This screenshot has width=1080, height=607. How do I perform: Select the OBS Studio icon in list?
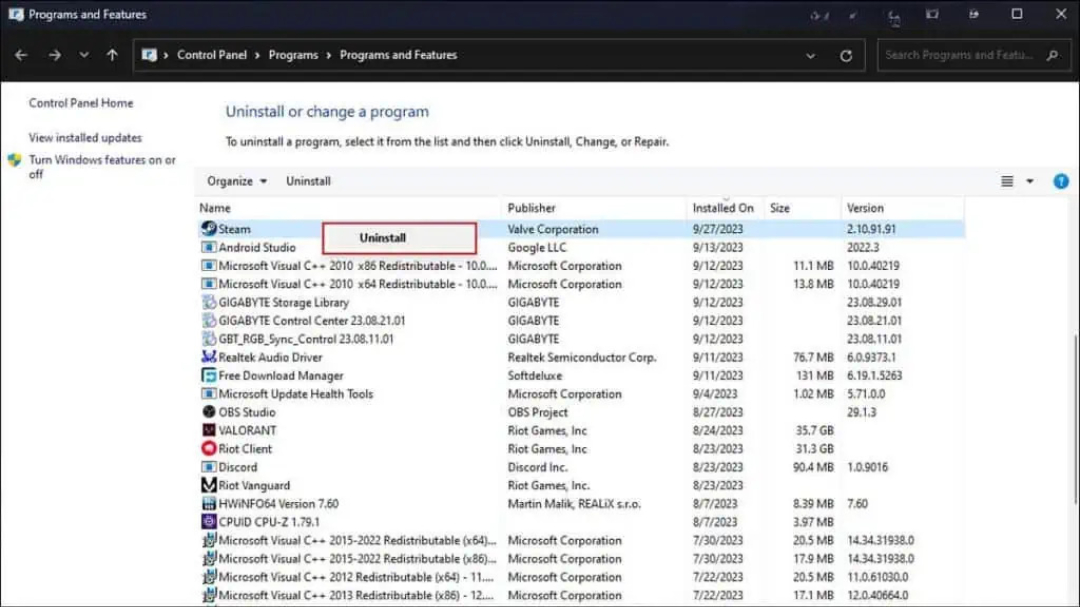pyautogui.click(x=209, y=412)
